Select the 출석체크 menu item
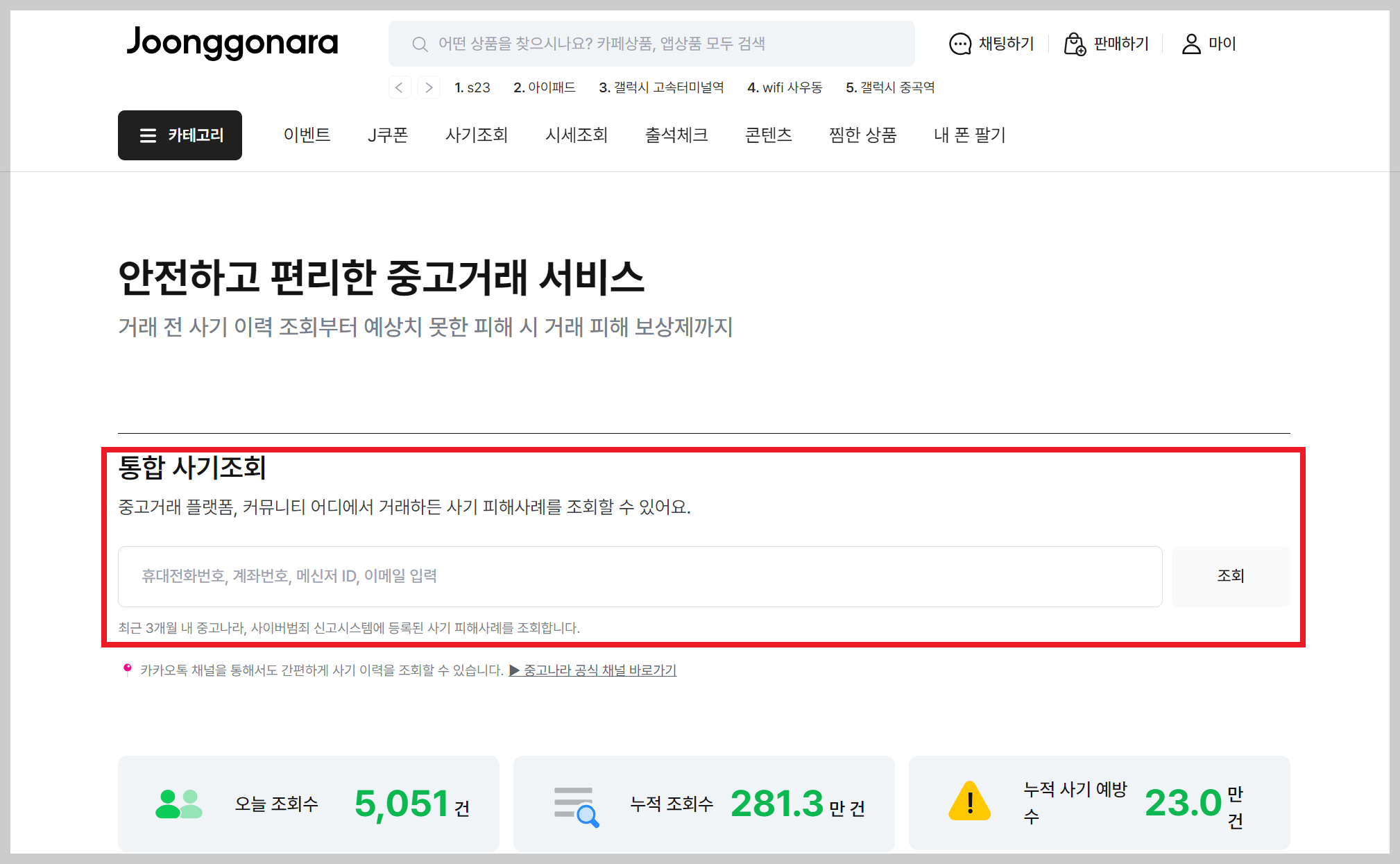 (677, 135)
